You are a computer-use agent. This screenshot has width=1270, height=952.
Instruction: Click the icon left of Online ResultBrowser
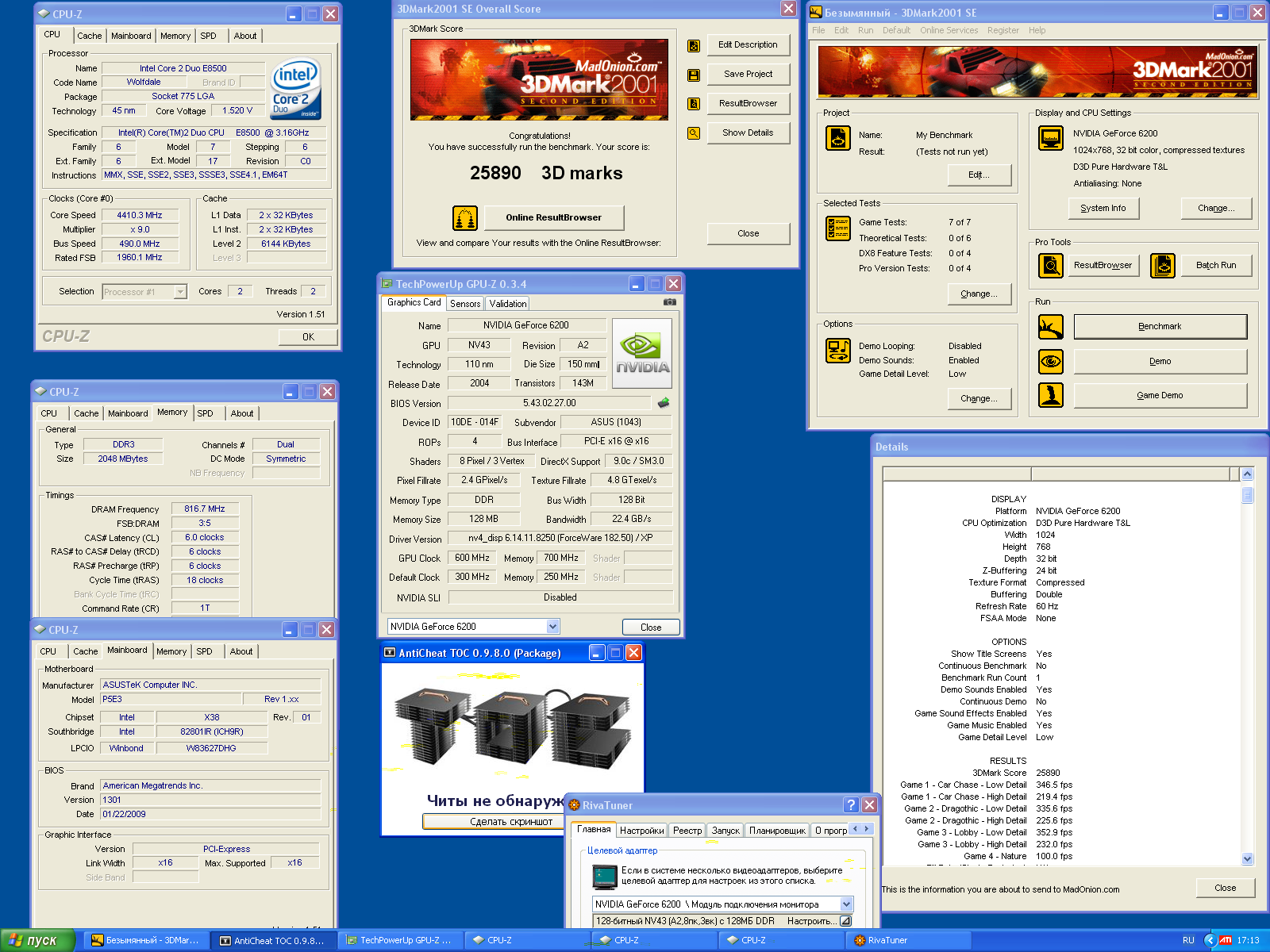[465, 217]
